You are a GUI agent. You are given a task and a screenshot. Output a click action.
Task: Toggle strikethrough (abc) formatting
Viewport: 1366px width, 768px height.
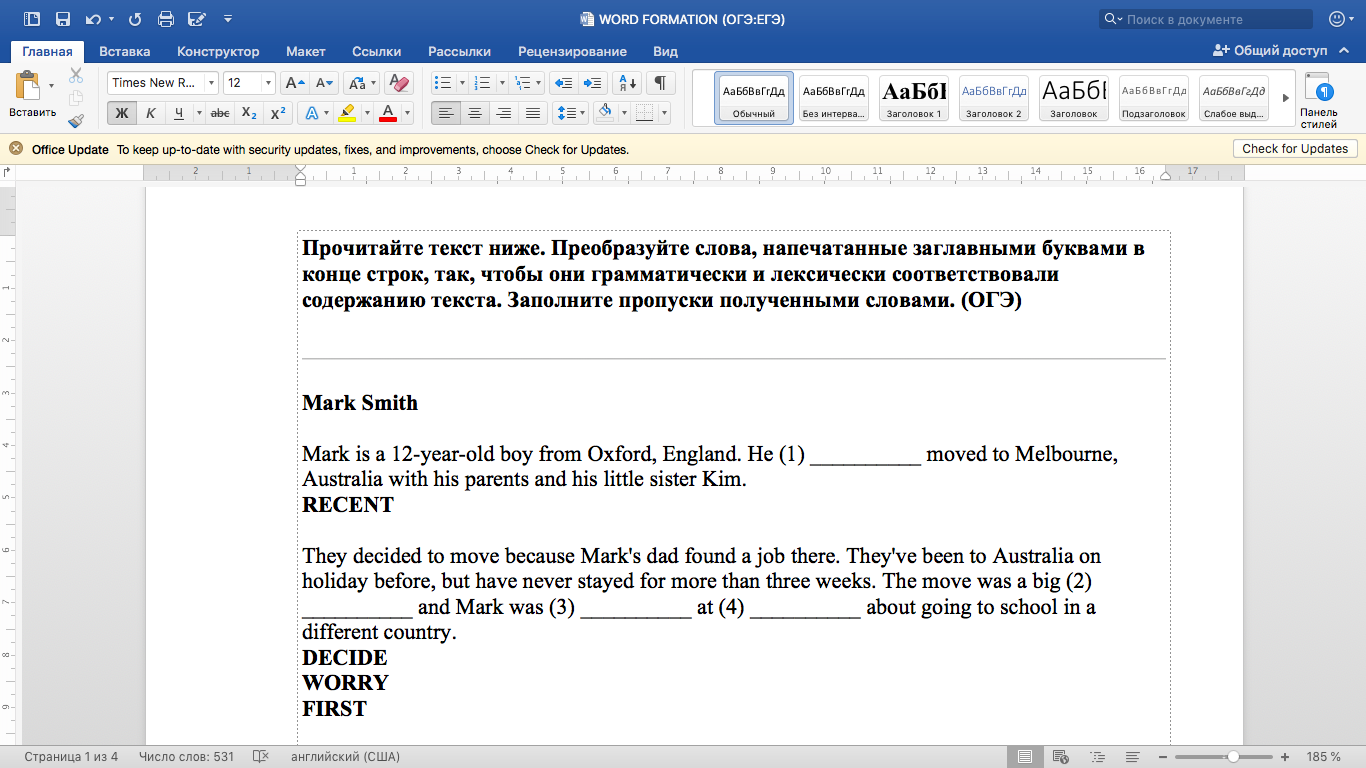(220, 113)
